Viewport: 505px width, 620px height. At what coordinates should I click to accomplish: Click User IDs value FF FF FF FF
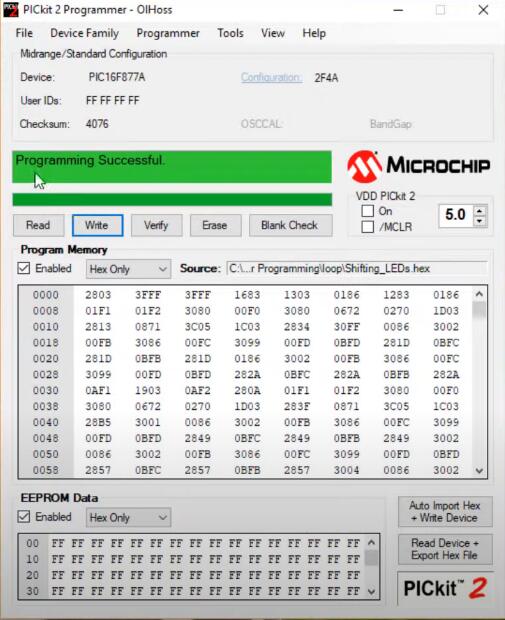click(113, 101)
